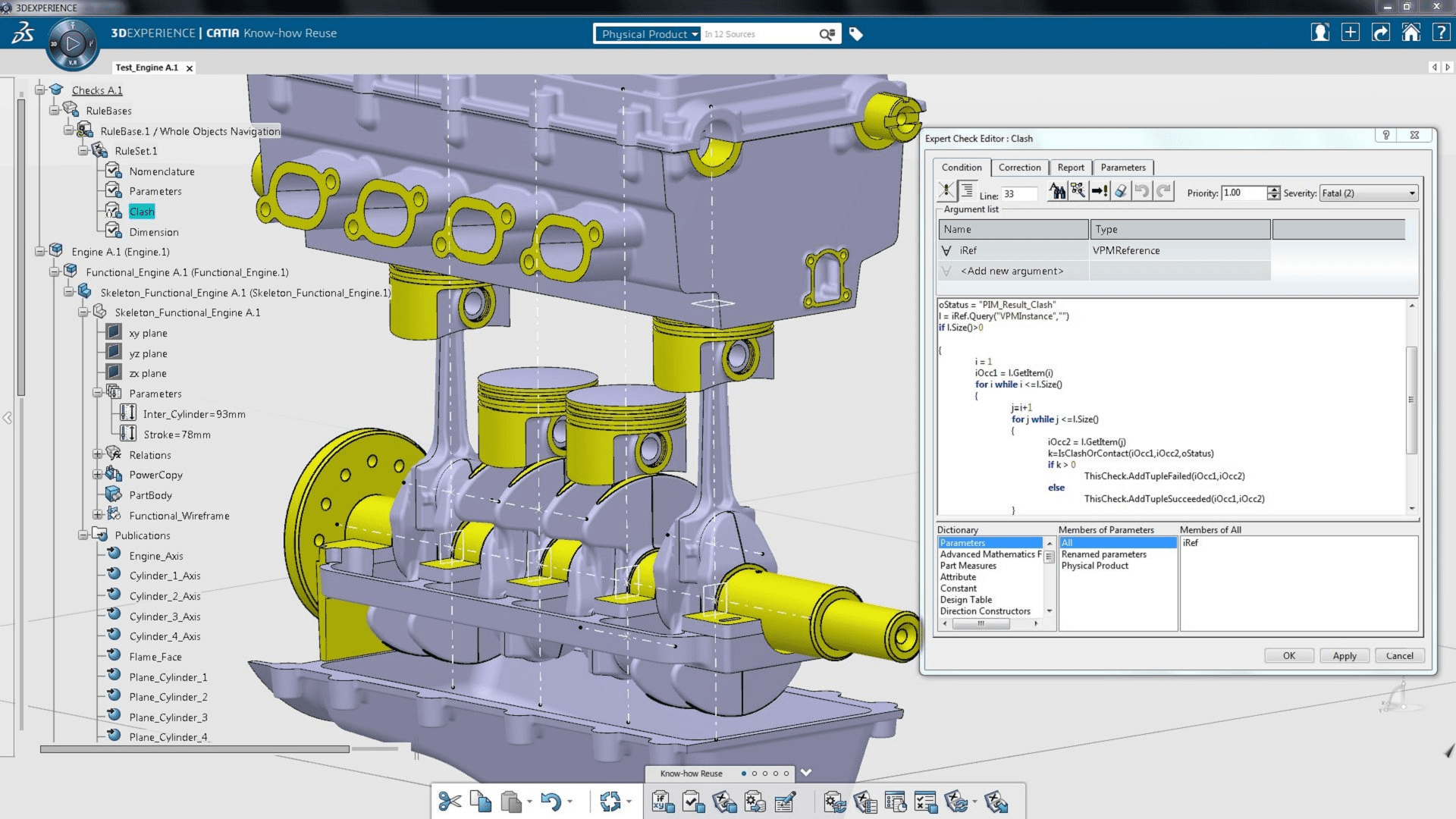Expand the Functional_Engine A.1 node
The height and width of the screenshot is (819, 1456).
[54, 271]
